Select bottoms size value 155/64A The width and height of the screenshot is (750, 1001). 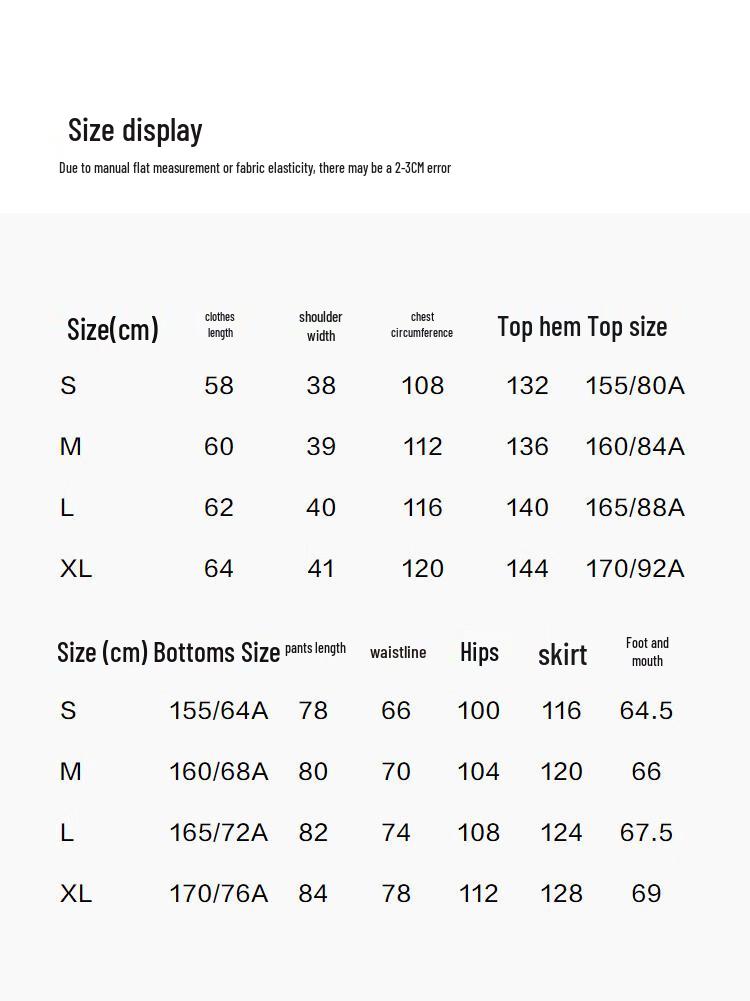218,711
